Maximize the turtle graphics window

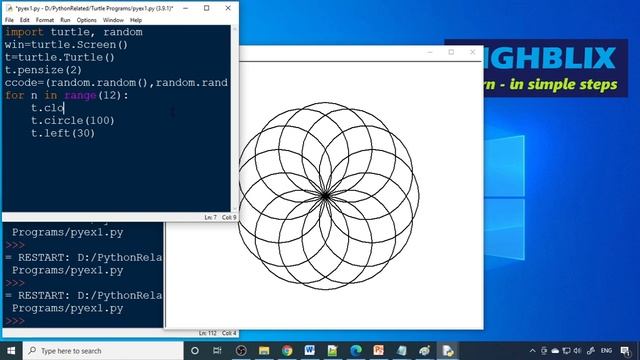[x=451, y=52]
